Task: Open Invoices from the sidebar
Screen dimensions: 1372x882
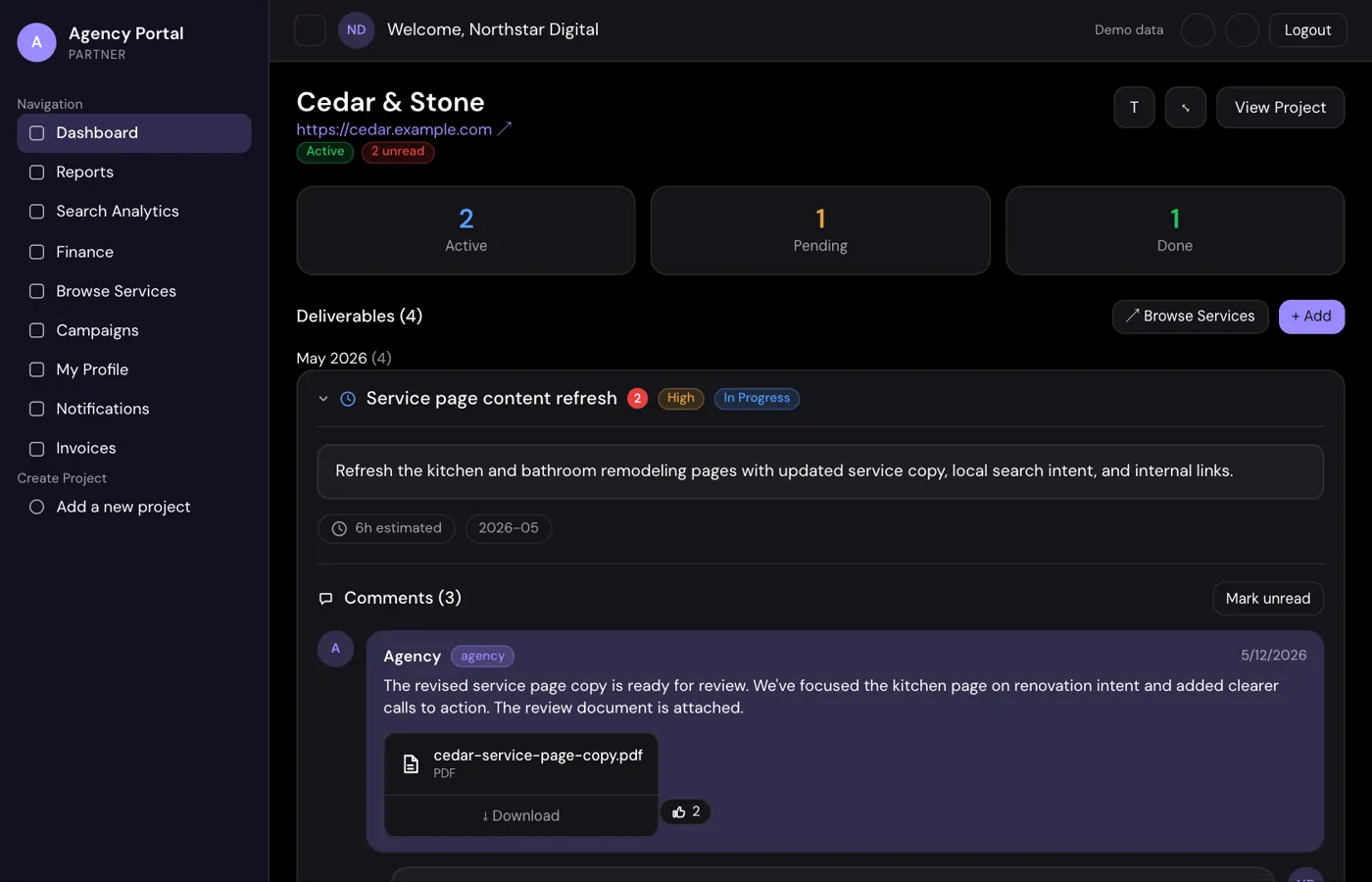Action: pyautogui.click(x=134, y=448)
